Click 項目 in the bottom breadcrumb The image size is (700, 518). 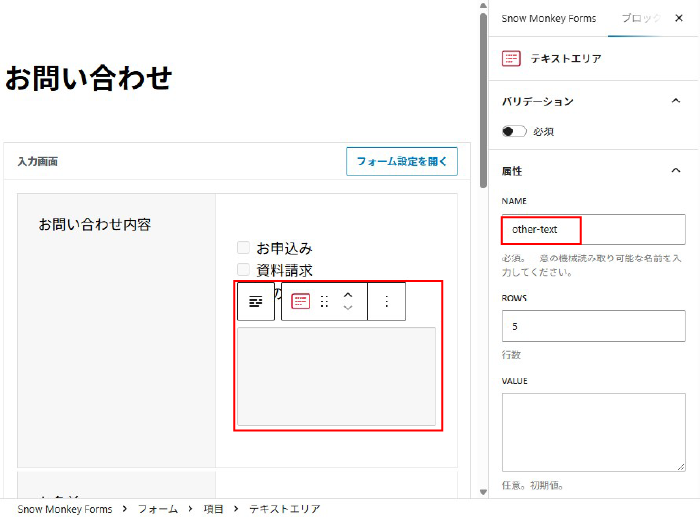coord(214,509)
